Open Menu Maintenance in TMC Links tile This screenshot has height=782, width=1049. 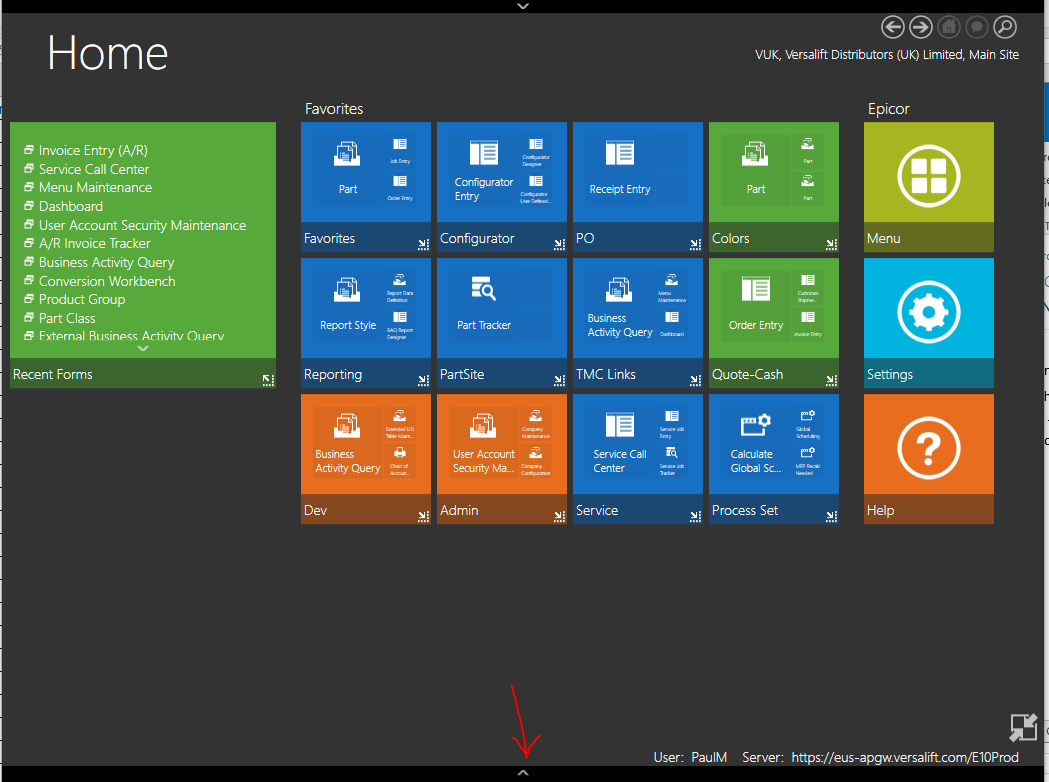click(672, 288)
